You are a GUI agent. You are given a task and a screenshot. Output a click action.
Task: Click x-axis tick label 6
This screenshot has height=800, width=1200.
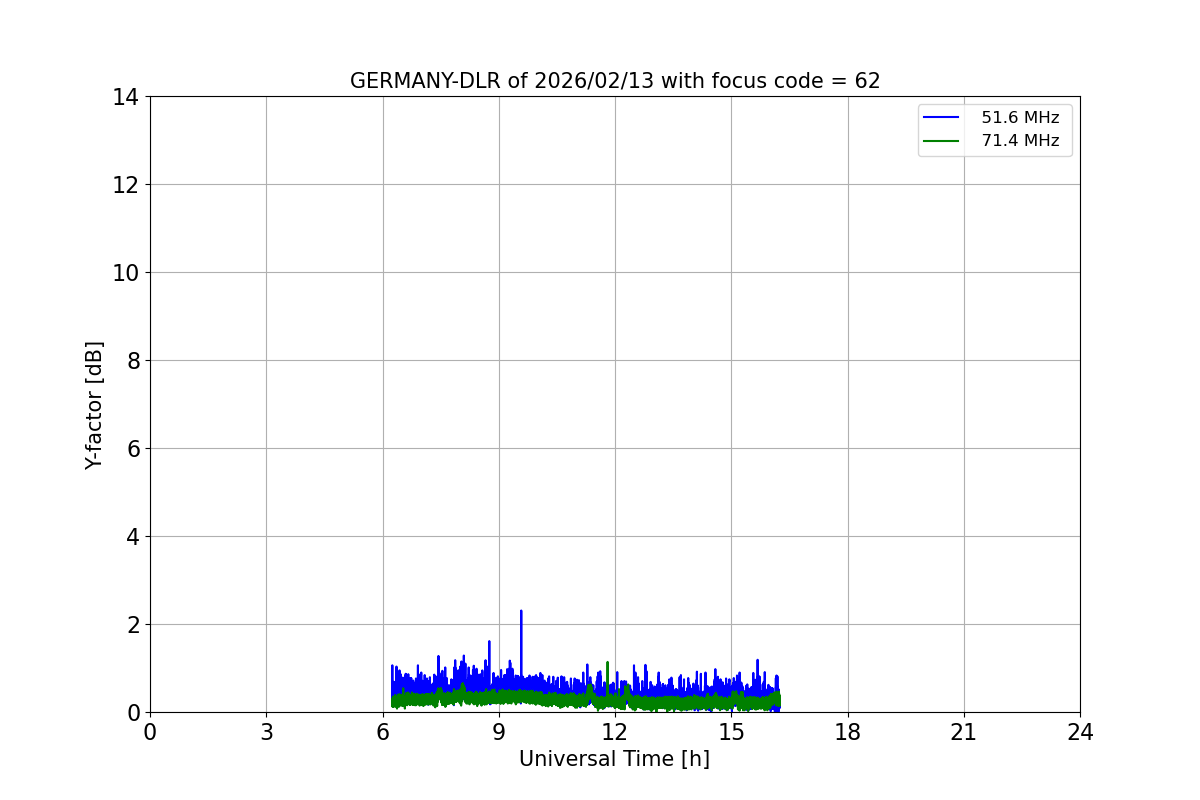click(383, 732)
